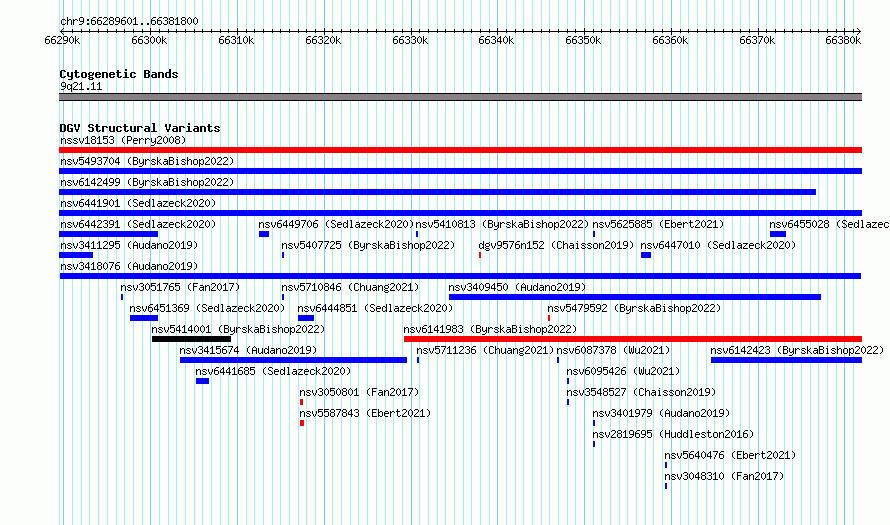Select the blue bar under nsv6441685
Screen dimensions: 890x525
pyautogui.click(x=203, y=381)
